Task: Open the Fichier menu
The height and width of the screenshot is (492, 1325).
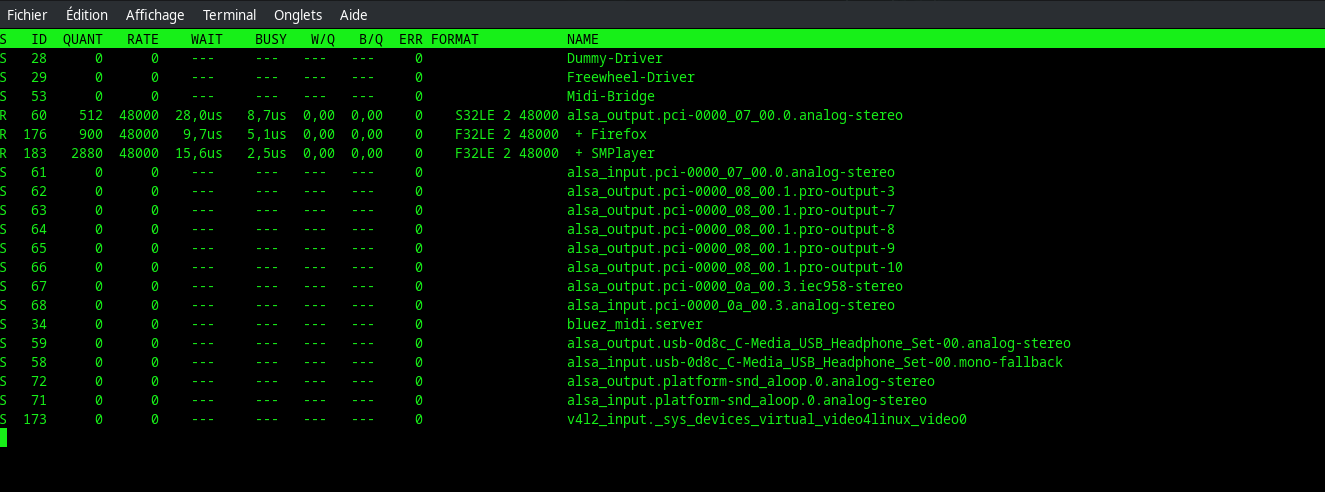Action: 27,15
